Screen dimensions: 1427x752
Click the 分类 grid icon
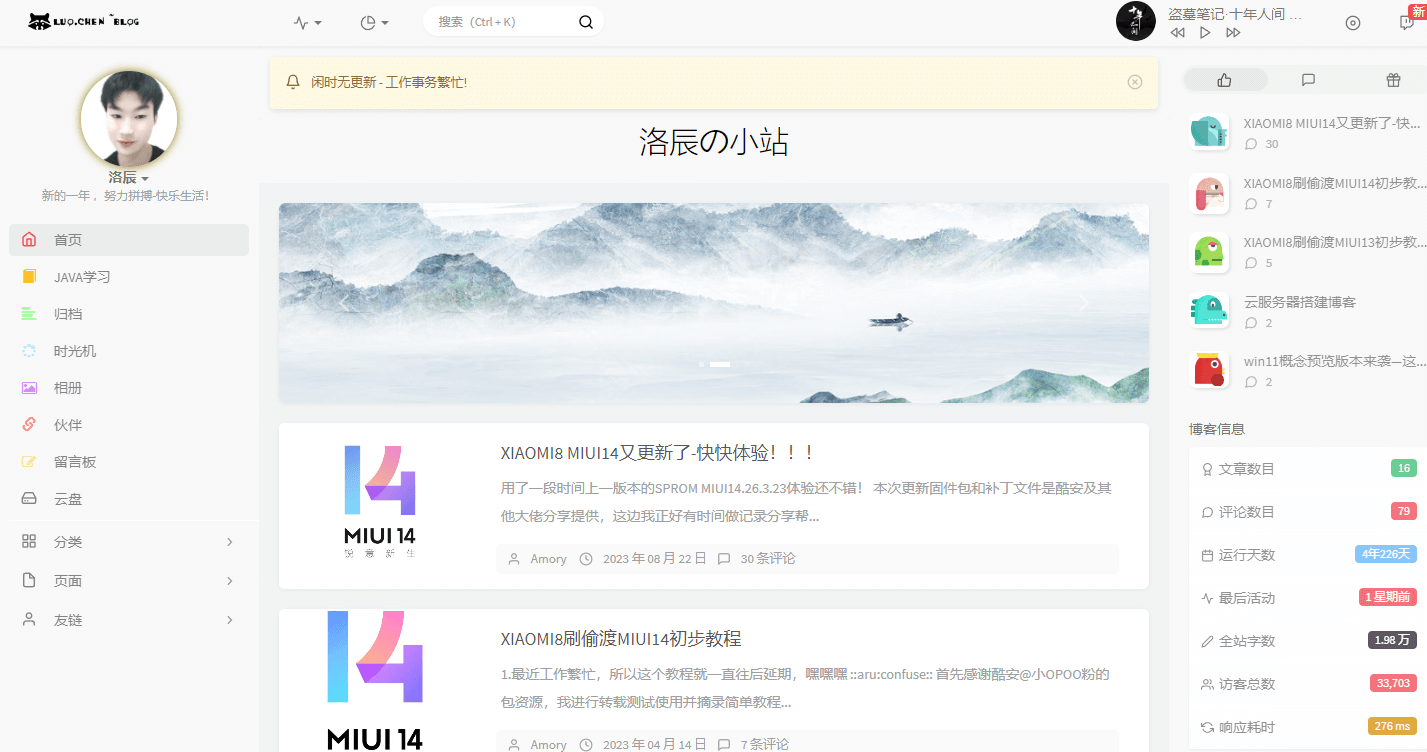[x=29, y=542]
